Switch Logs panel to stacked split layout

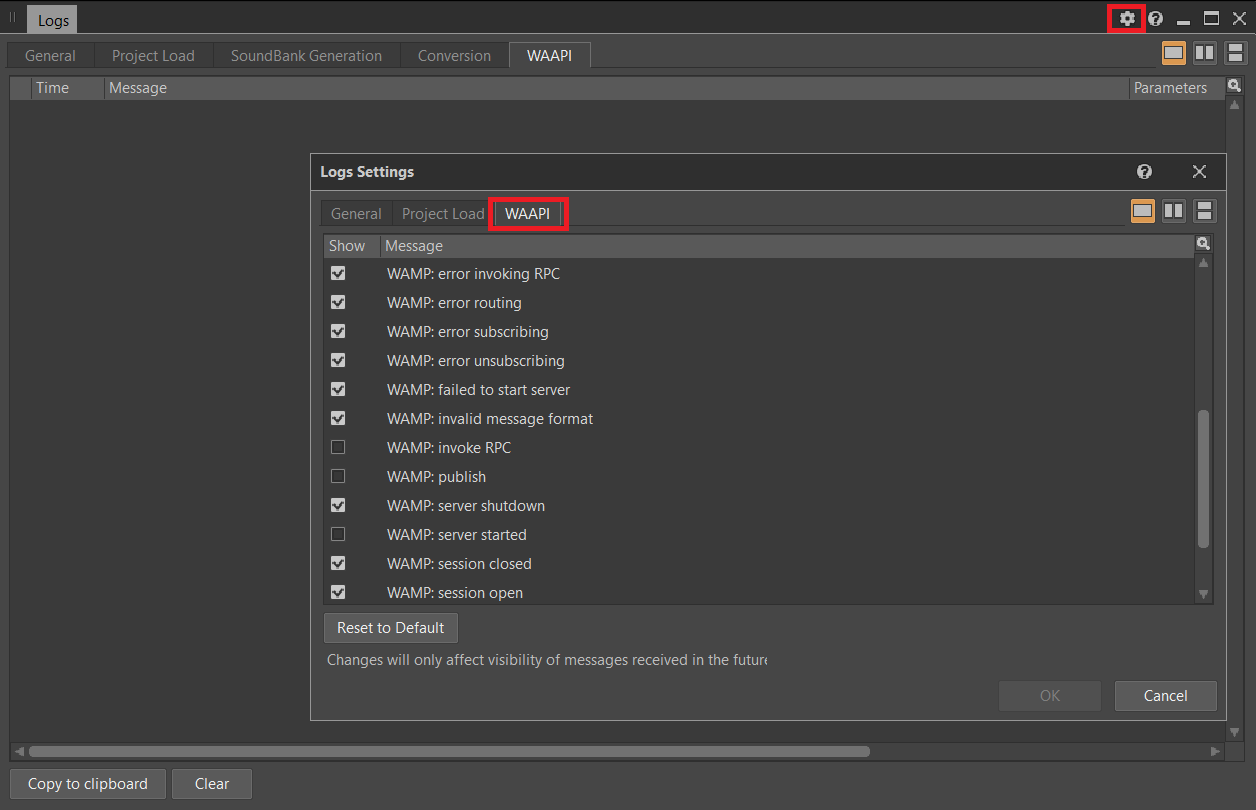[1235, 53]
